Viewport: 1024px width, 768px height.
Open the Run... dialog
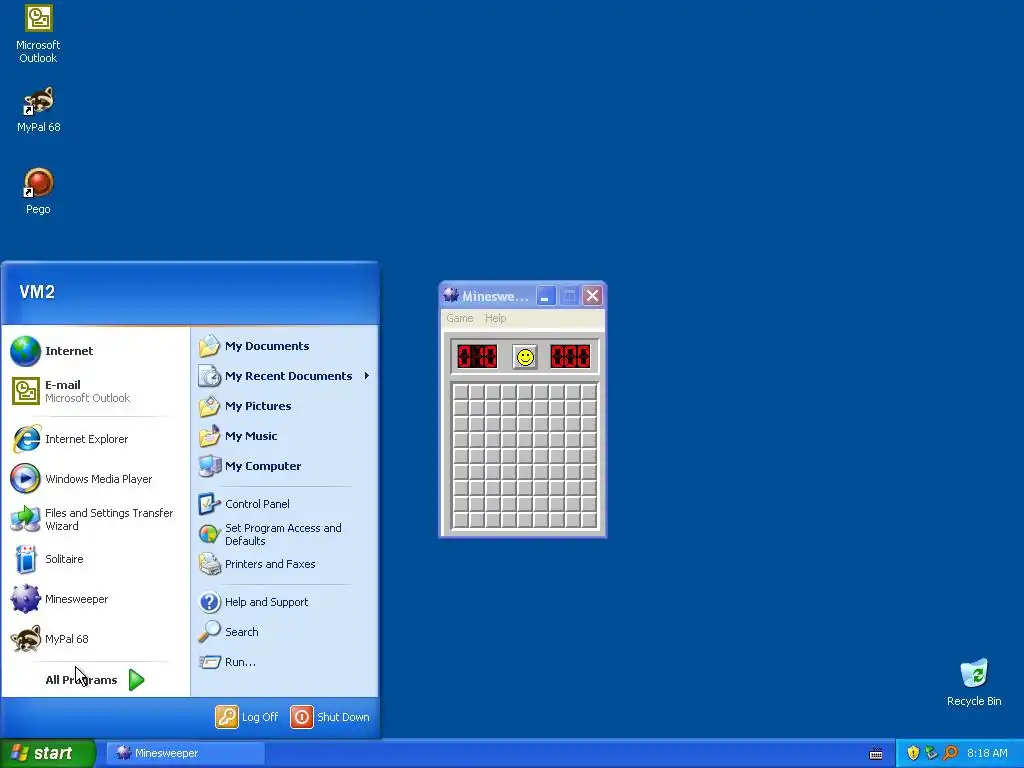click(x=284, y=662)
